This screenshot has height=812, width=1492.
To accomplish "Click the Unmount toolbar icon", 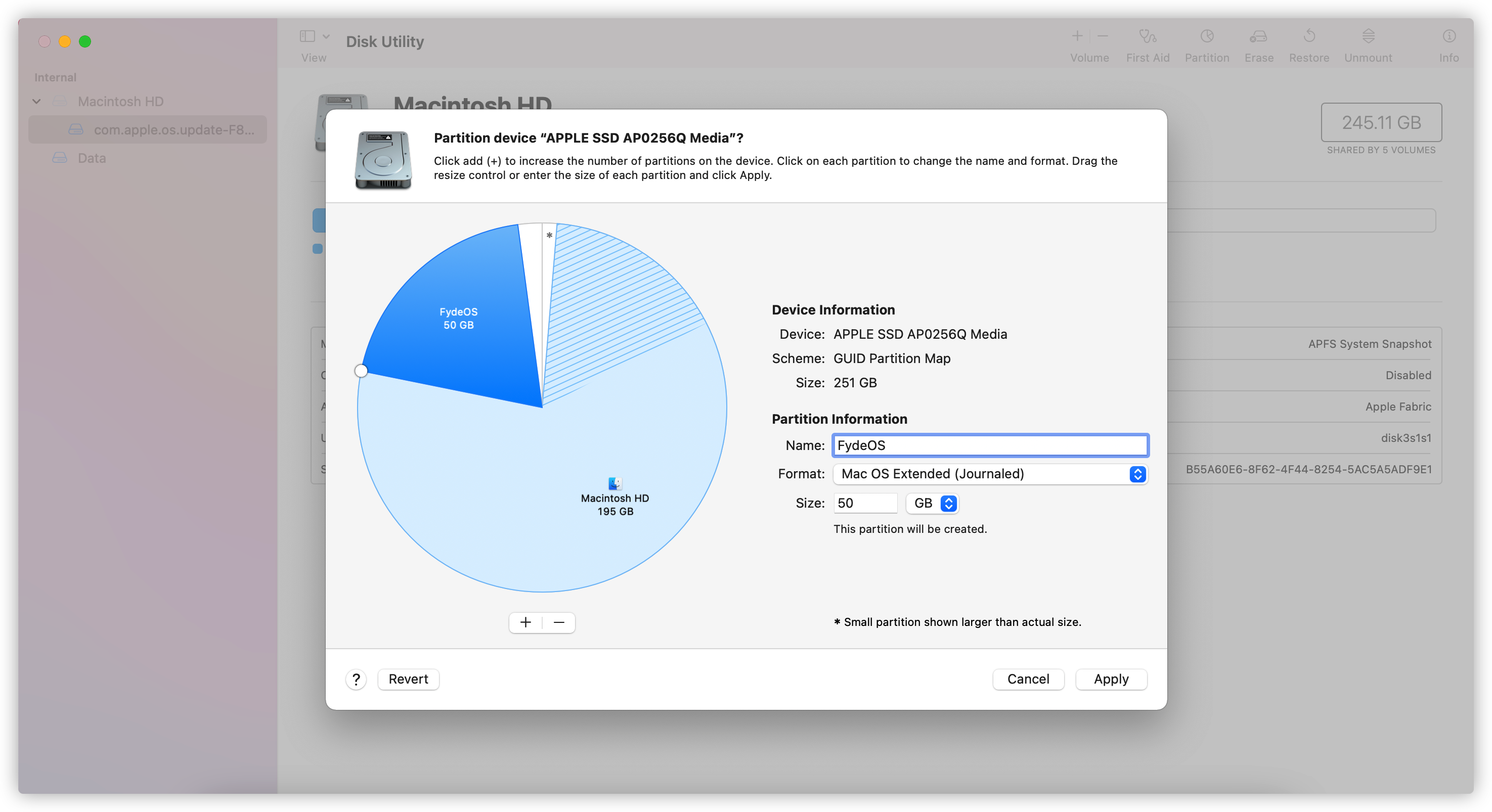I will click(1368, 37).
